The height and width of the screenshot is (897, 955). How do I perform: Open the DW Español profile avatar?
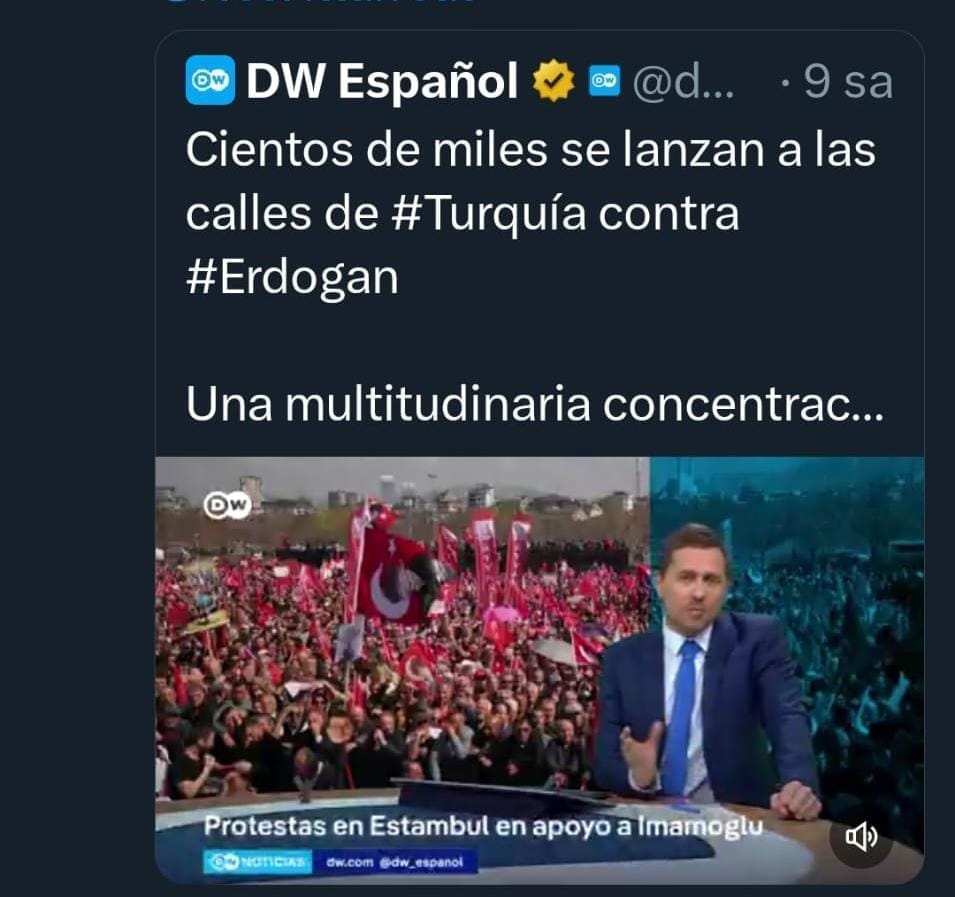(x=210, y=80)
